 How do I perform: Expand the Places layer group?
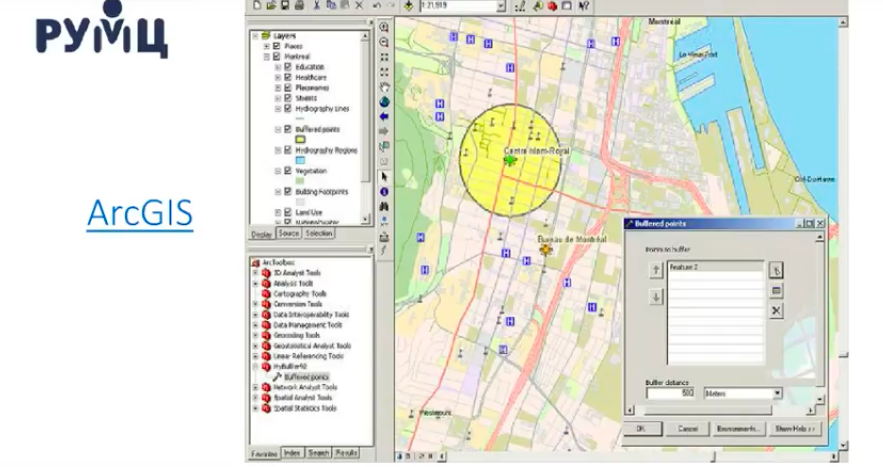[266, 46]
